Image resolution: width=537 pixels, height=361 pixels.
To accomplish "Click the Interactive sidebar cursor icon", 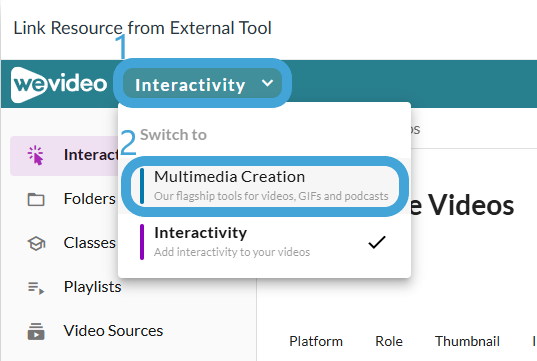I will [x=36, y=155].
